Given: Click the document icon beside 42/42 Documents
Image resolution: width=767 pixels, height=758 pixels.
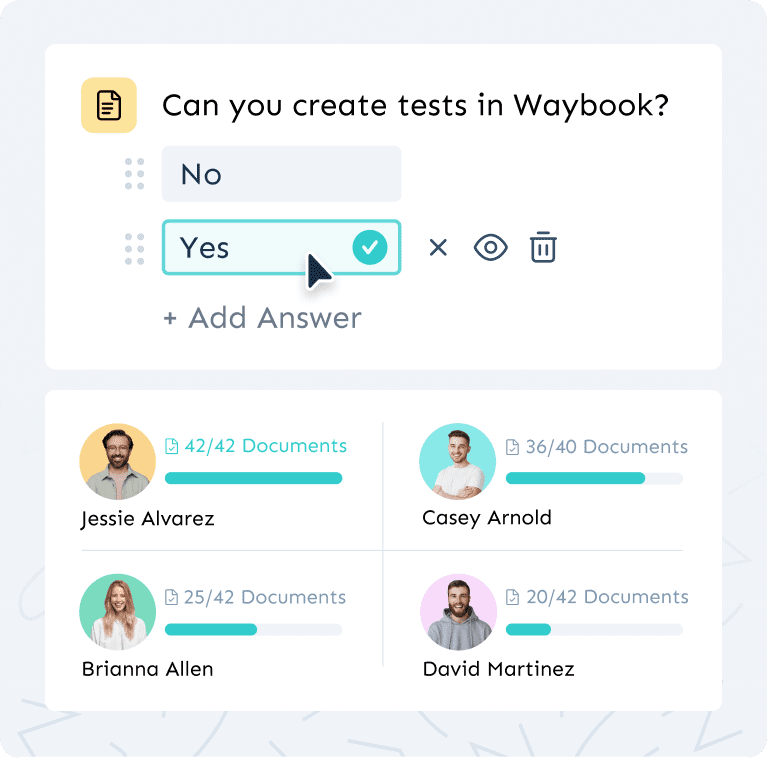Looking at the screenshot, I should [171, 447].
